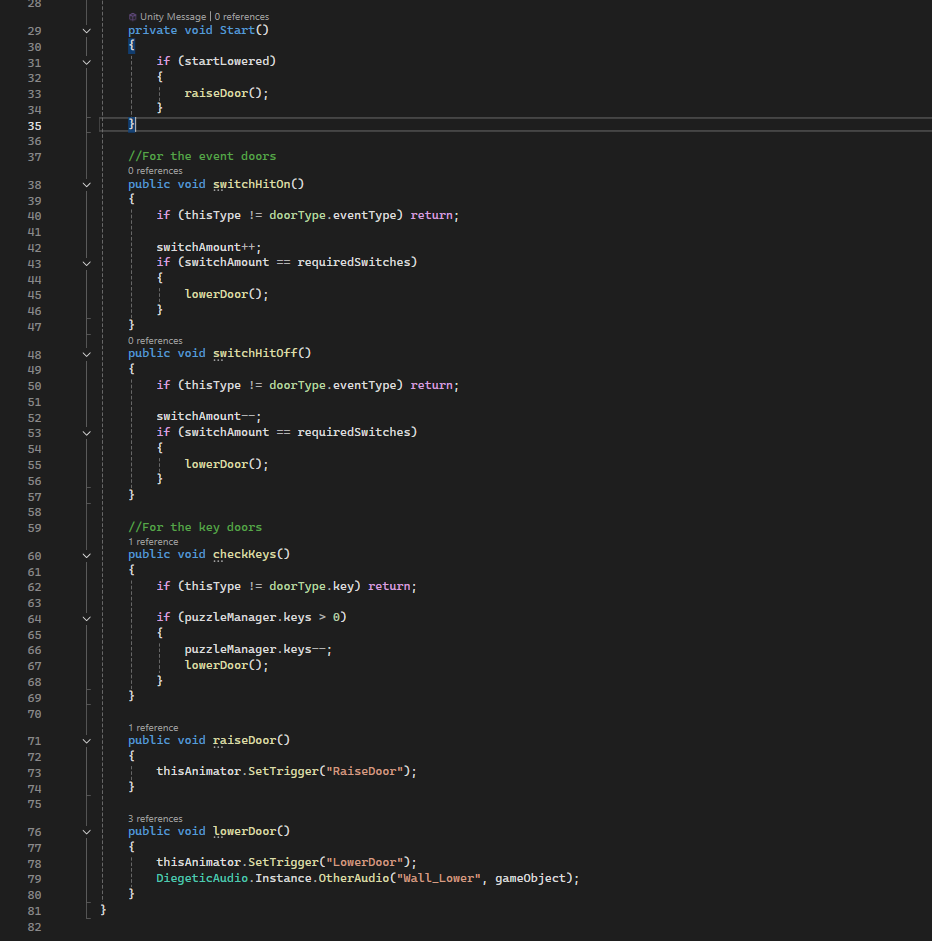Image resolution: width=932 pixels, height=941 pixels.
Task: Click line number 35 in the gutter
Action: tap(35, 125)
